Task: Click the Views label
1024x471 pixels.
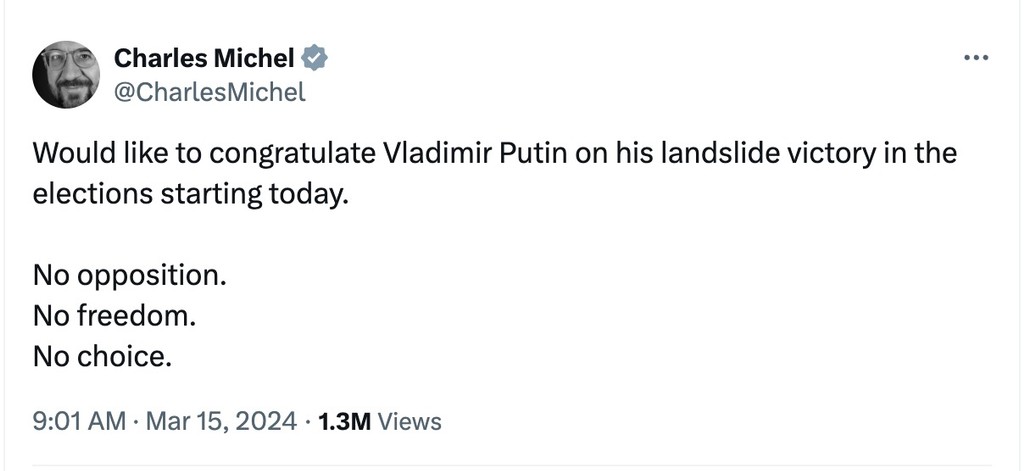Action: [410, 421]
